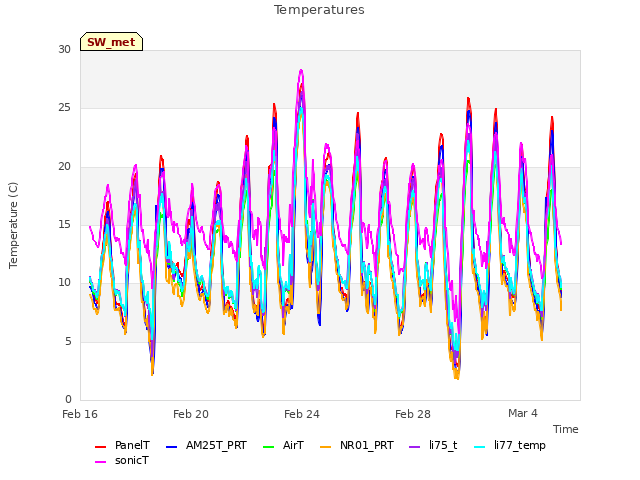Click the 5 y-axis tick label
The width and height of the screenshot is (640, 480).
[68, 341]
